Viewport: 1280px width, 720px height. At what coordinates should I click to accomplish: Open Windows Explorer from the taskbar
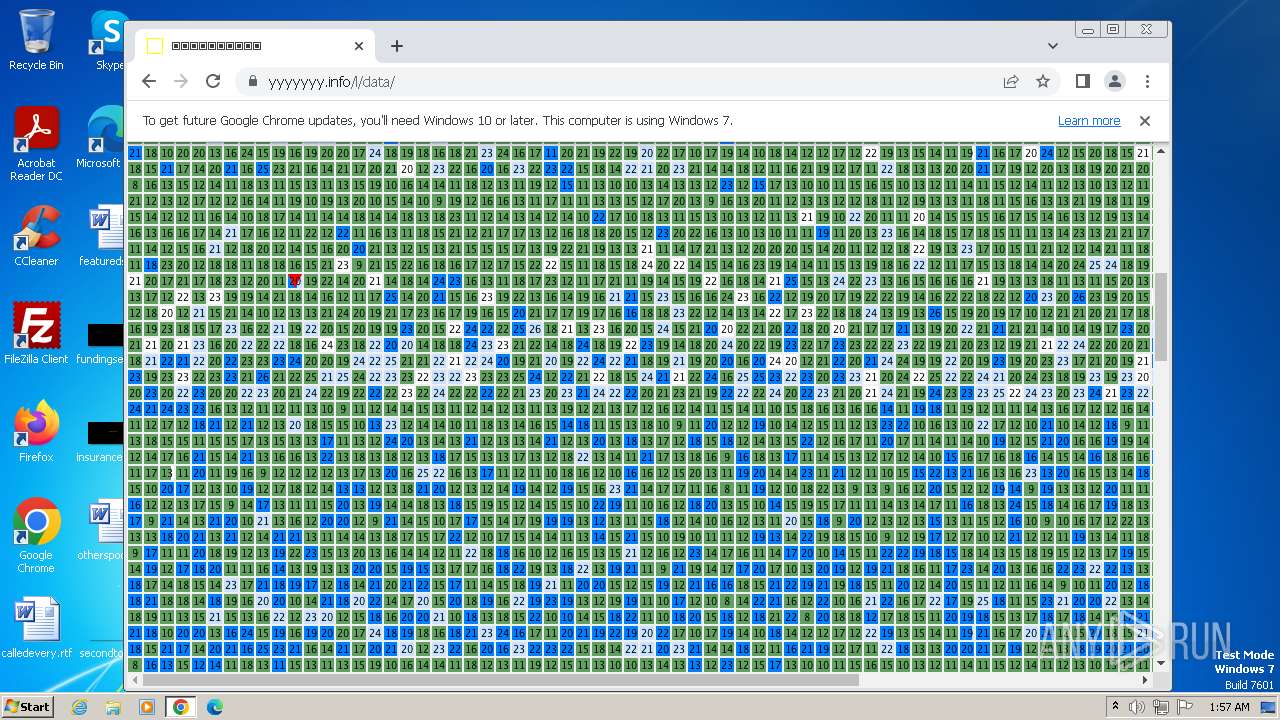[113, 707]
